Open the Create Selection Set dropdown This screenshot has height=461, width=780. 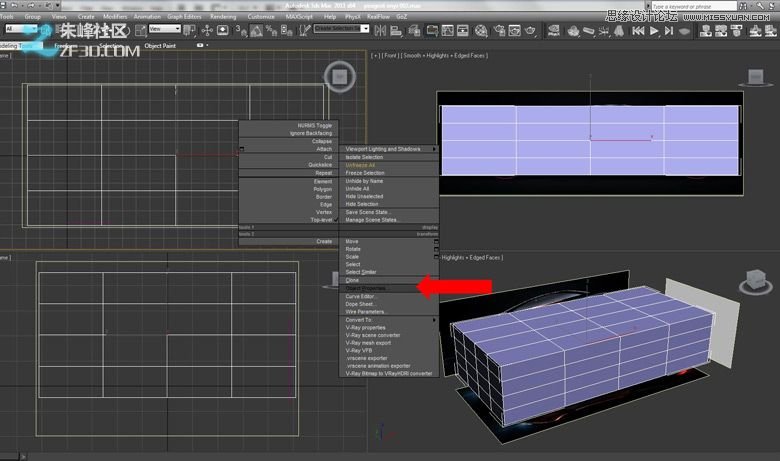coord(342,29)
